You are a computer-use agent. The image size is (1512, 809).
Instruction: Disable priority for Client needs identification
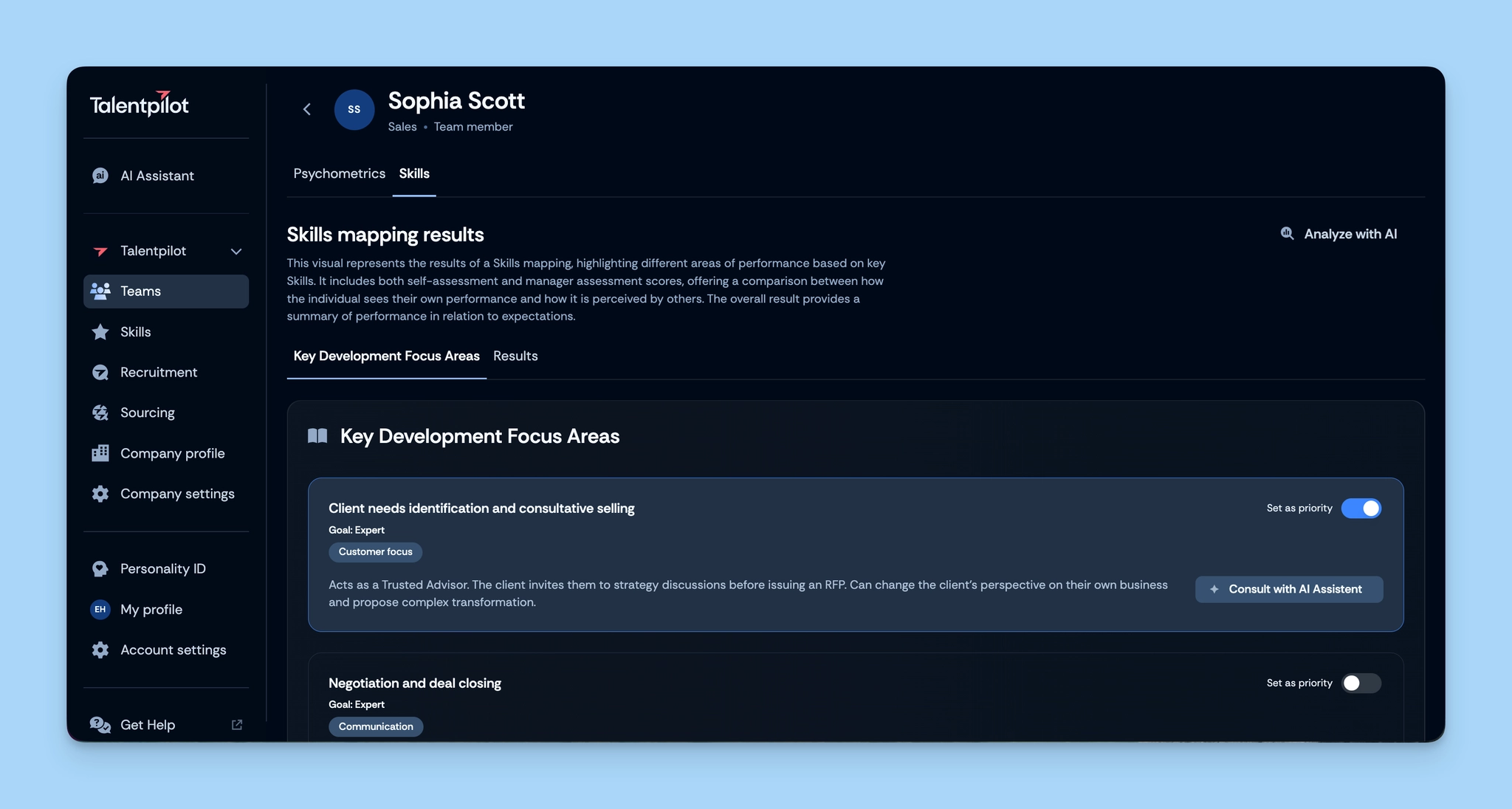click(1361, 509)
